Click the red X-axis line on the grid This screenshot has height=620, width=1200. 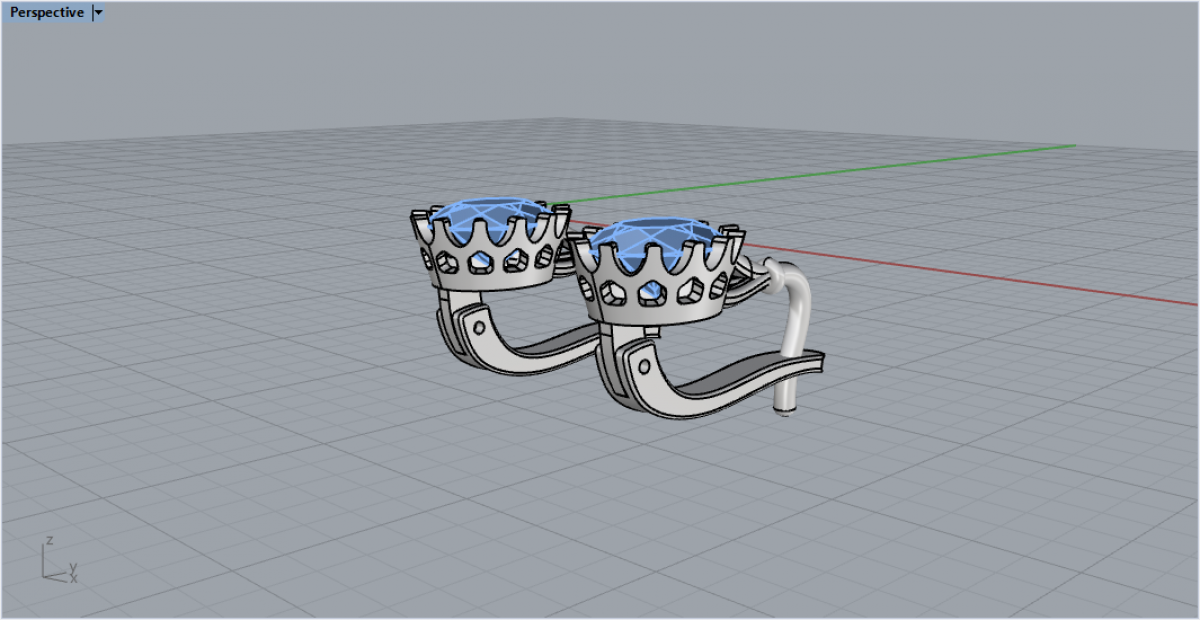(x=1000, y=277)
